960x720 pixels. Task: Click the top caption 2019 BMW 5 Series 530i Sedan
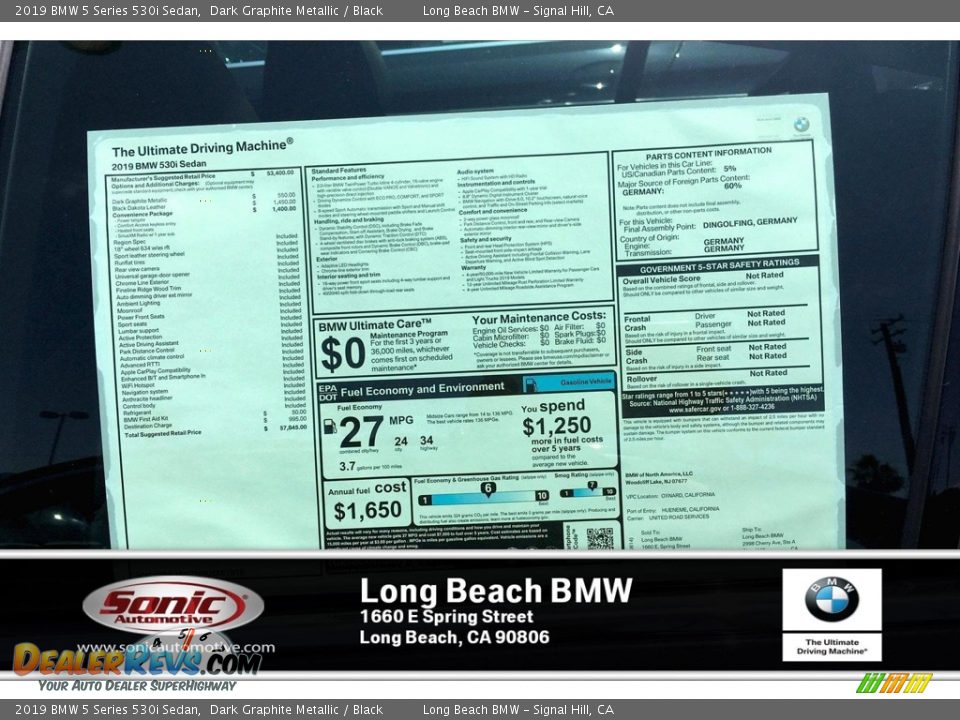pyautogui.click(x=107, y=10)
